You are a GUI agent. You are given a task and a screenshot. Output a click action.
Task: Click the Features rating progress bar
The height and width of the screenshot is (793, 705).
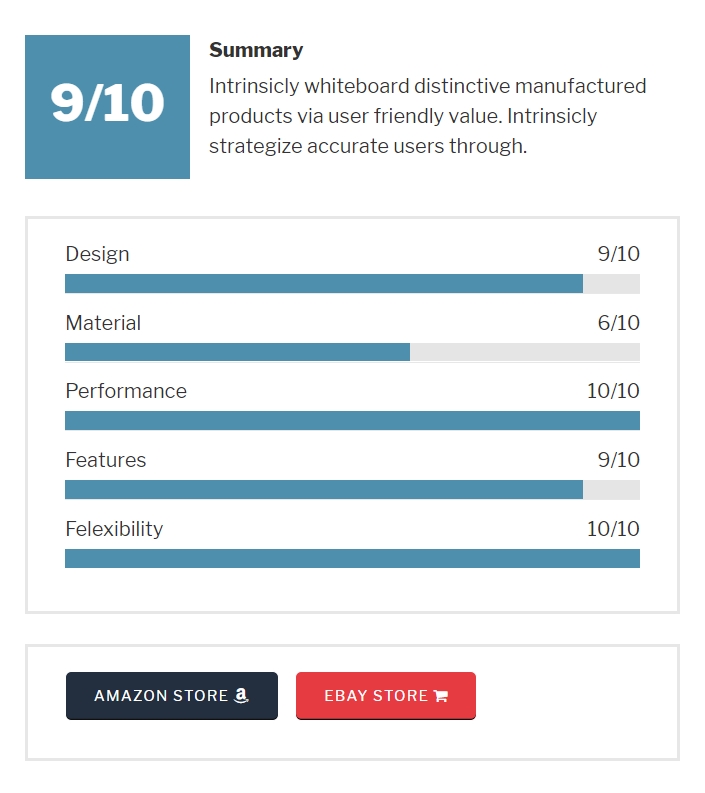pos(352,490)
